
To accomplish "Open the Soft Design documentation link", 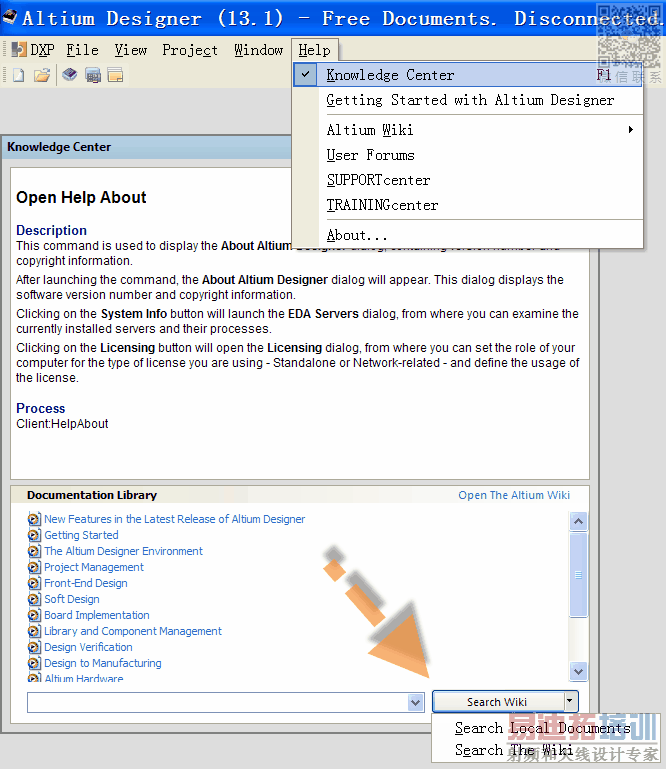I will [x=72, y=599].
